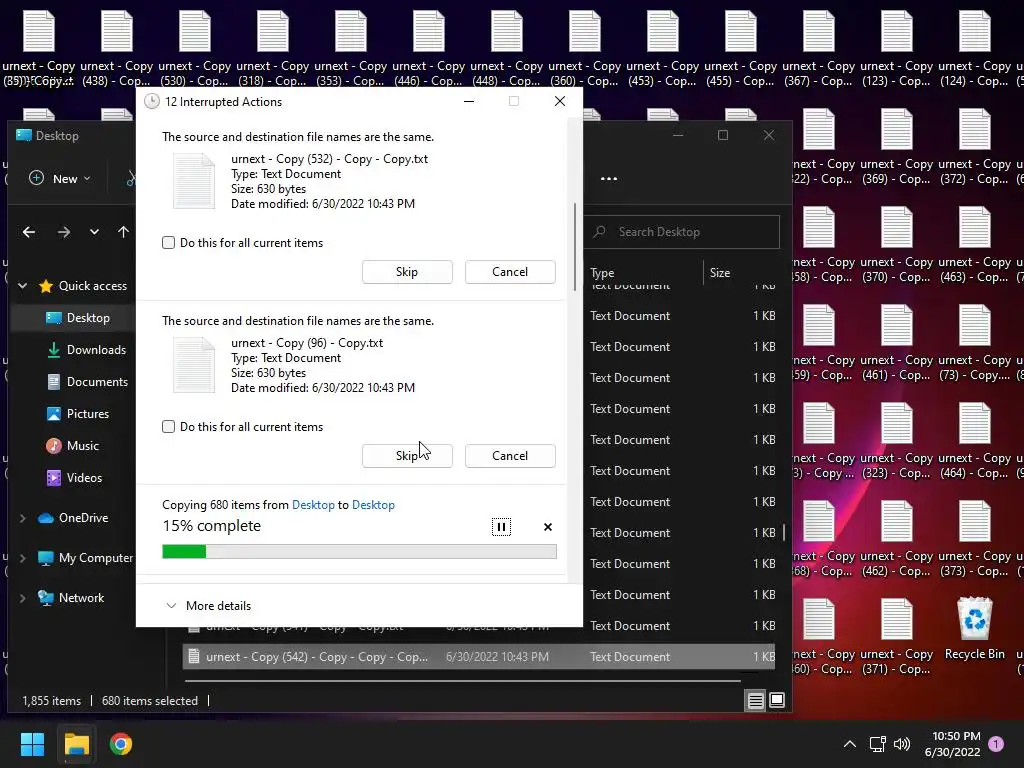Click Explorer vertical scrollbar
Image resolution: width=1024 pixels, height=768 pixels.
coord(784,533)
